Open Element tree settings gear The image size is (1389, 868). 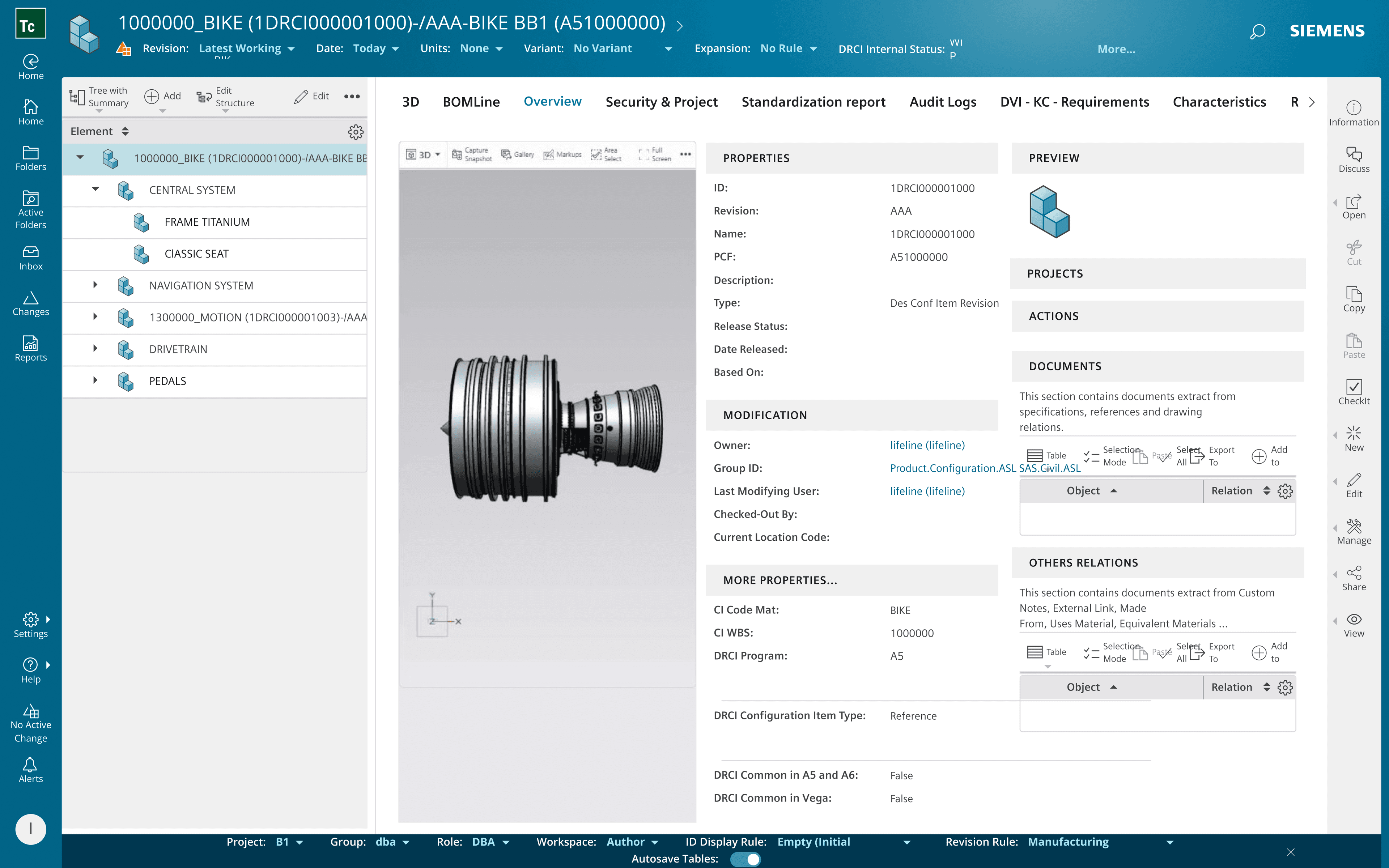[x=355, y=132]
